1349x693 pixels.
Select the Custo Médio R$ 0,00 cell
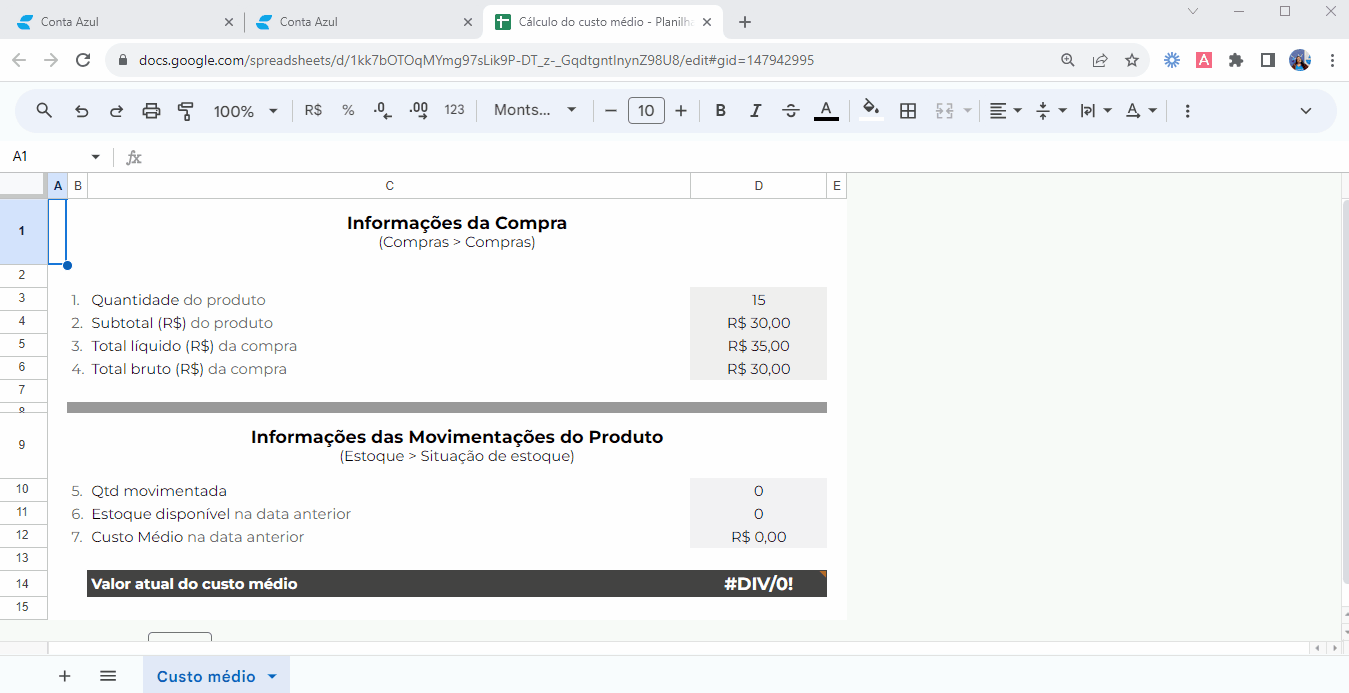[x=759, y=536]
